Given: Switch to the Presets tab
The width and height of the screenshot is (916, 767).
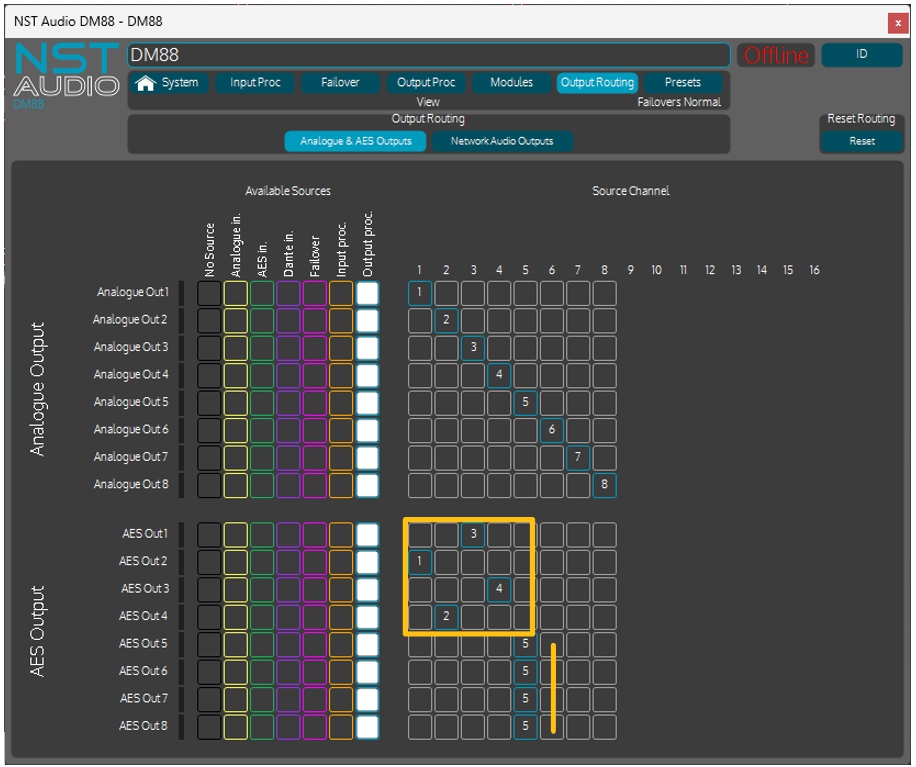Looking at the screenshot, I should coord(682,83).
